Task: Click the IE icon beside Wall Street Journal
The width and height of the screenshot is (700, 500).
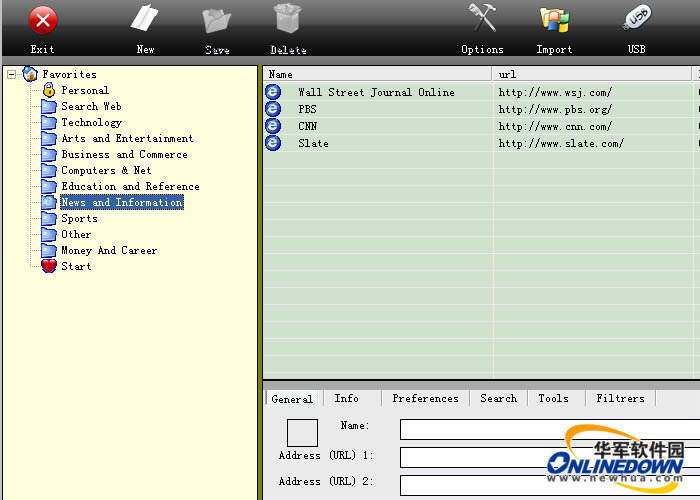Action: click(273, 92)
